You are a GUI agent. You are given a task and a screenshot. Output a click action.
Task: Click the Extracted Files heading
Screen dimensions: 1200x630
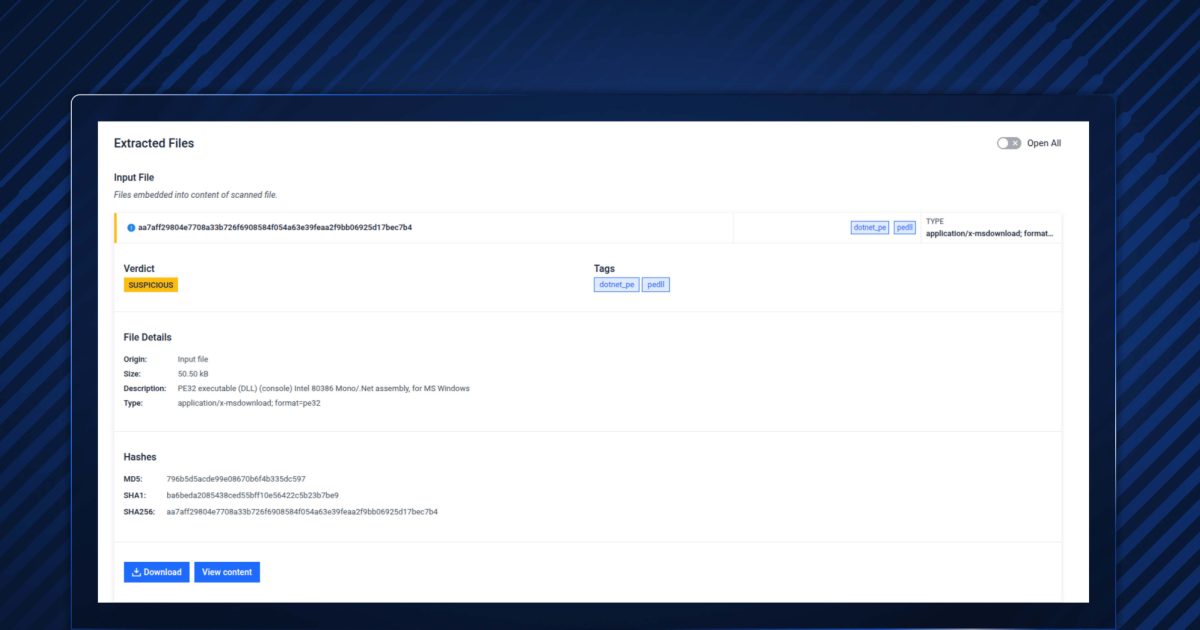[154, 143]
